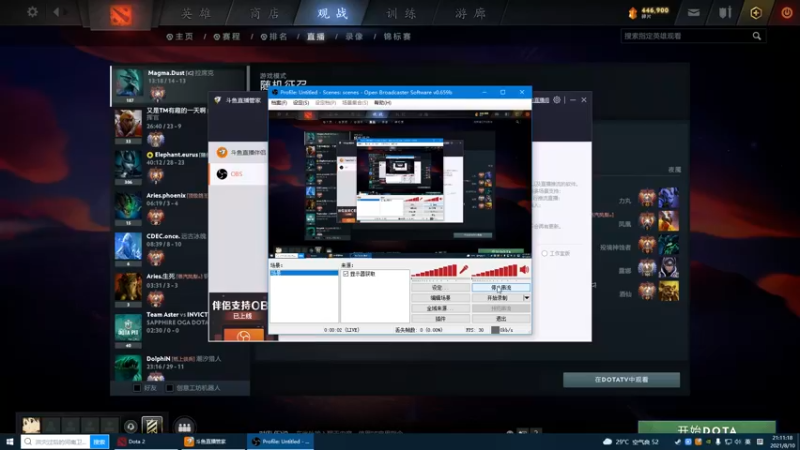Click the 编辑场景 edit scene button

(x=440, y=298)
